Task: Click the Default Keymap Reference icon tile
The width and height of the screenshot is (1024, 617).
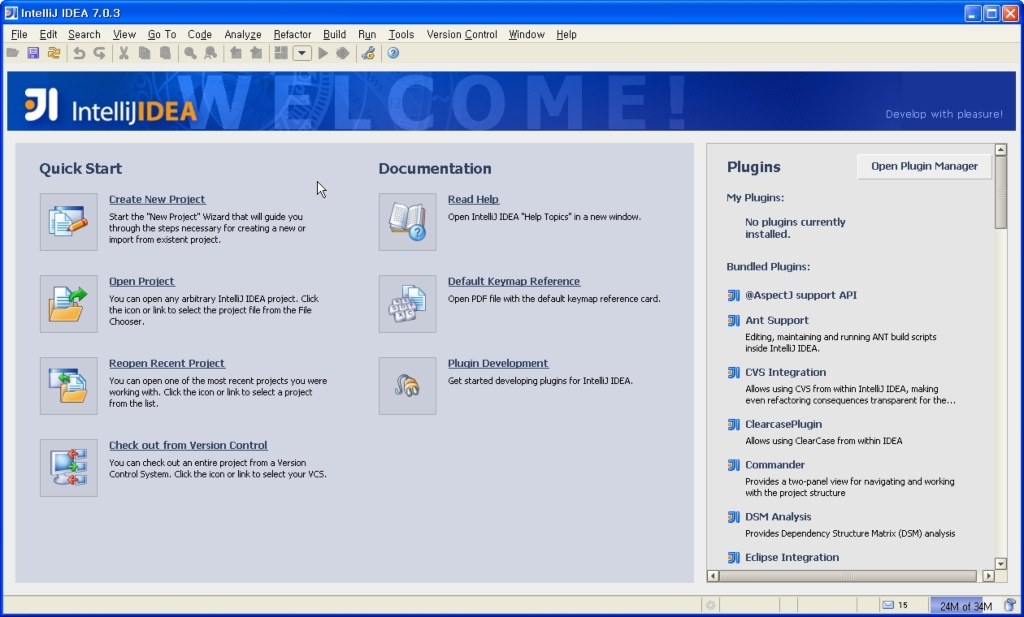Action: click(x=408, y=304)
